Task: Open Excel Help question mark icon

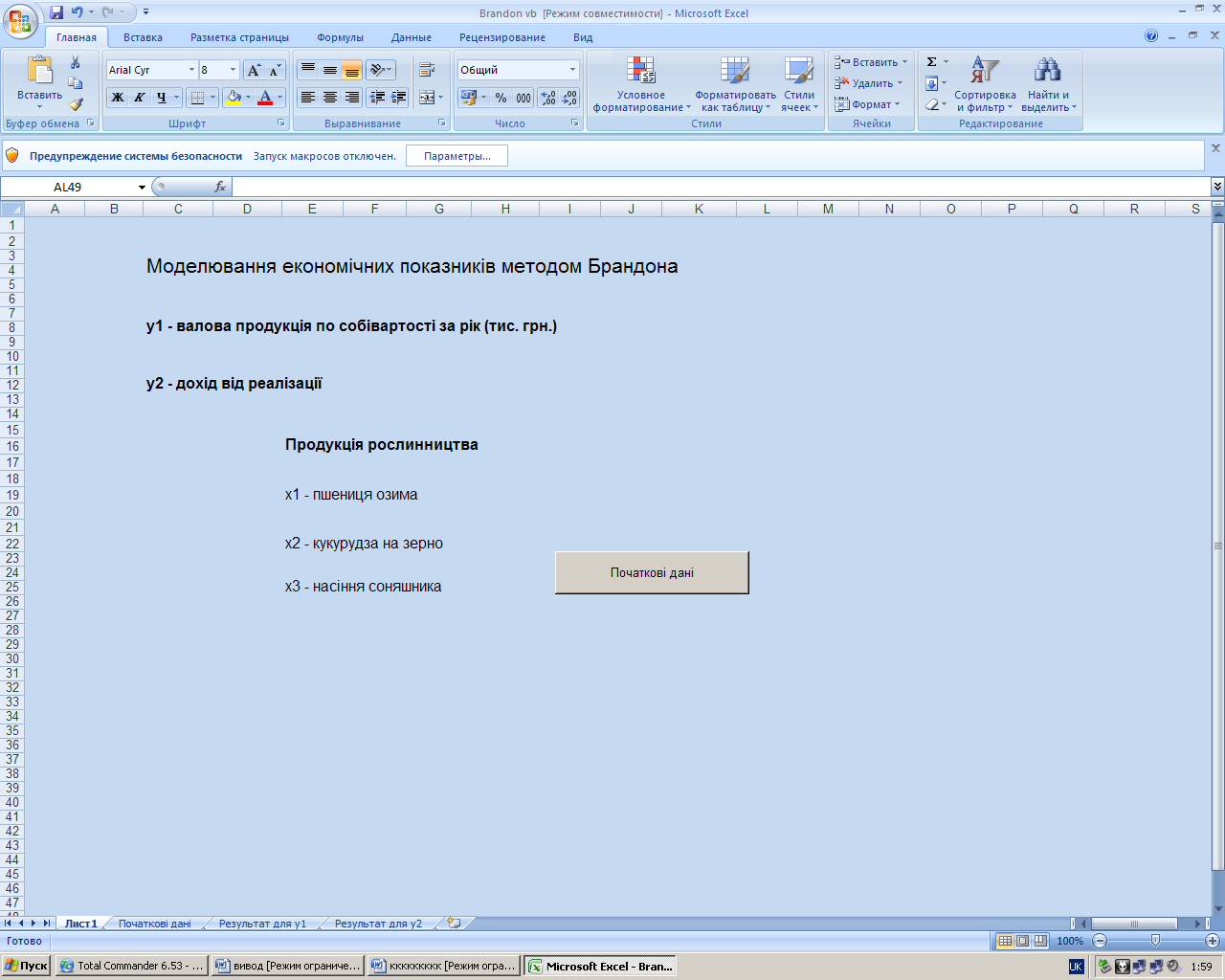Action: coord(1151,36)
